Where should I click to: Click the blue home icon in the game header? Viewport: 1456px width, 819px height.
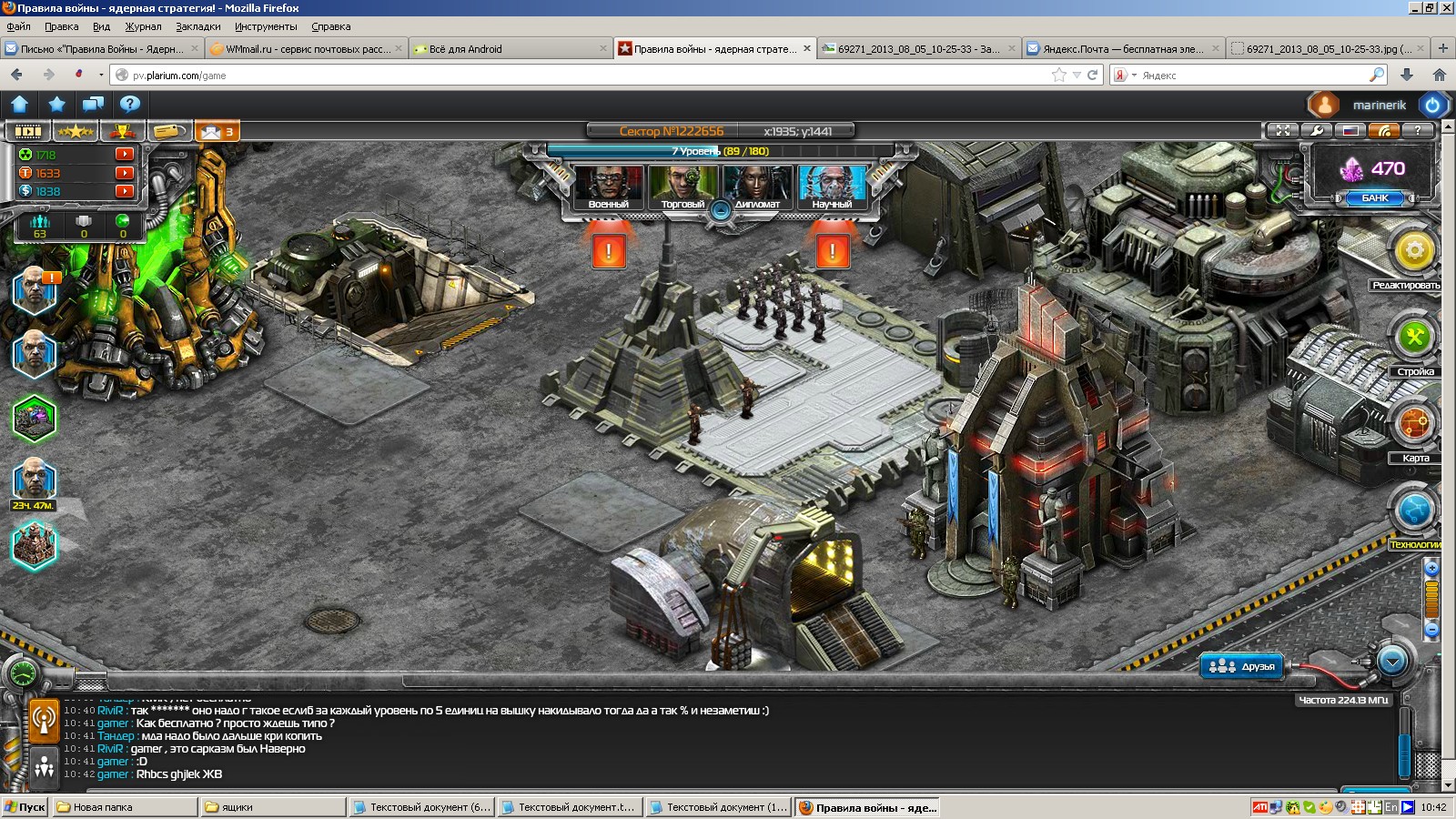20,105
